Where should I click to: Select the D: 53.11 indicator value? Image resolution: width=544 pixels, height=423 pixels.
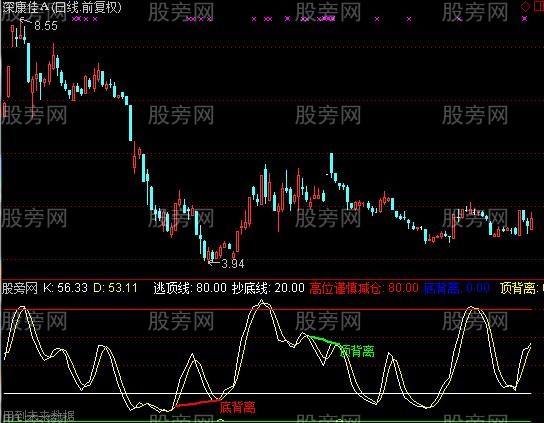pos(115,288)
